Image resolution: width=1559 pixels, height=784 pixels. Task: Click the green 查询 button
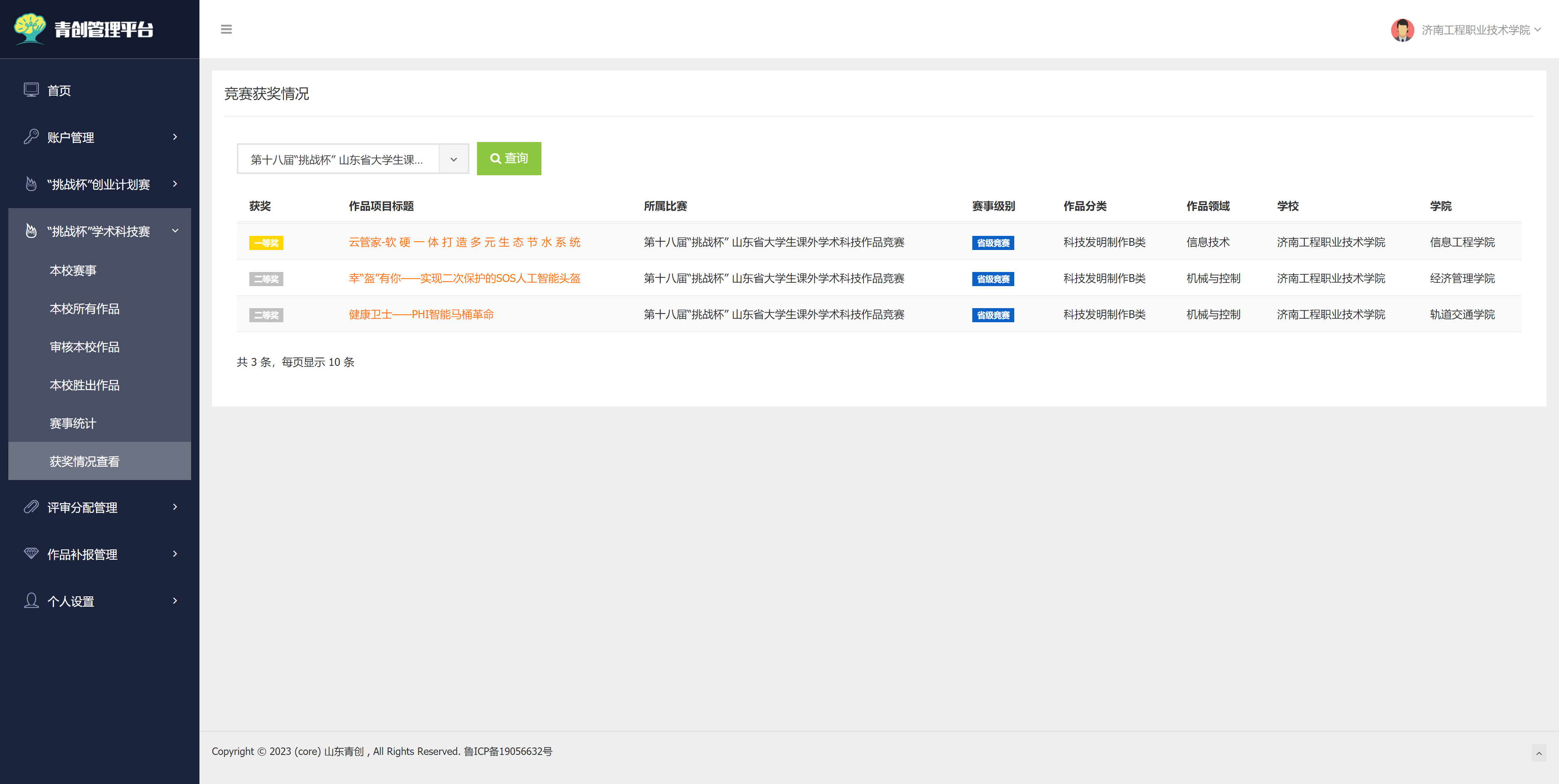point(509,159)
